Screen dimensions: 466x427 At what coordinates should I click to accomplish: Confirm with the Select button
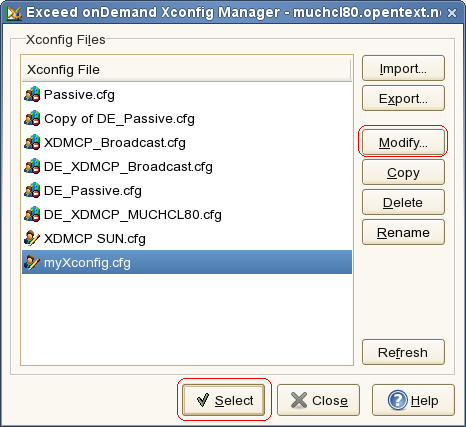coord(224,400)
